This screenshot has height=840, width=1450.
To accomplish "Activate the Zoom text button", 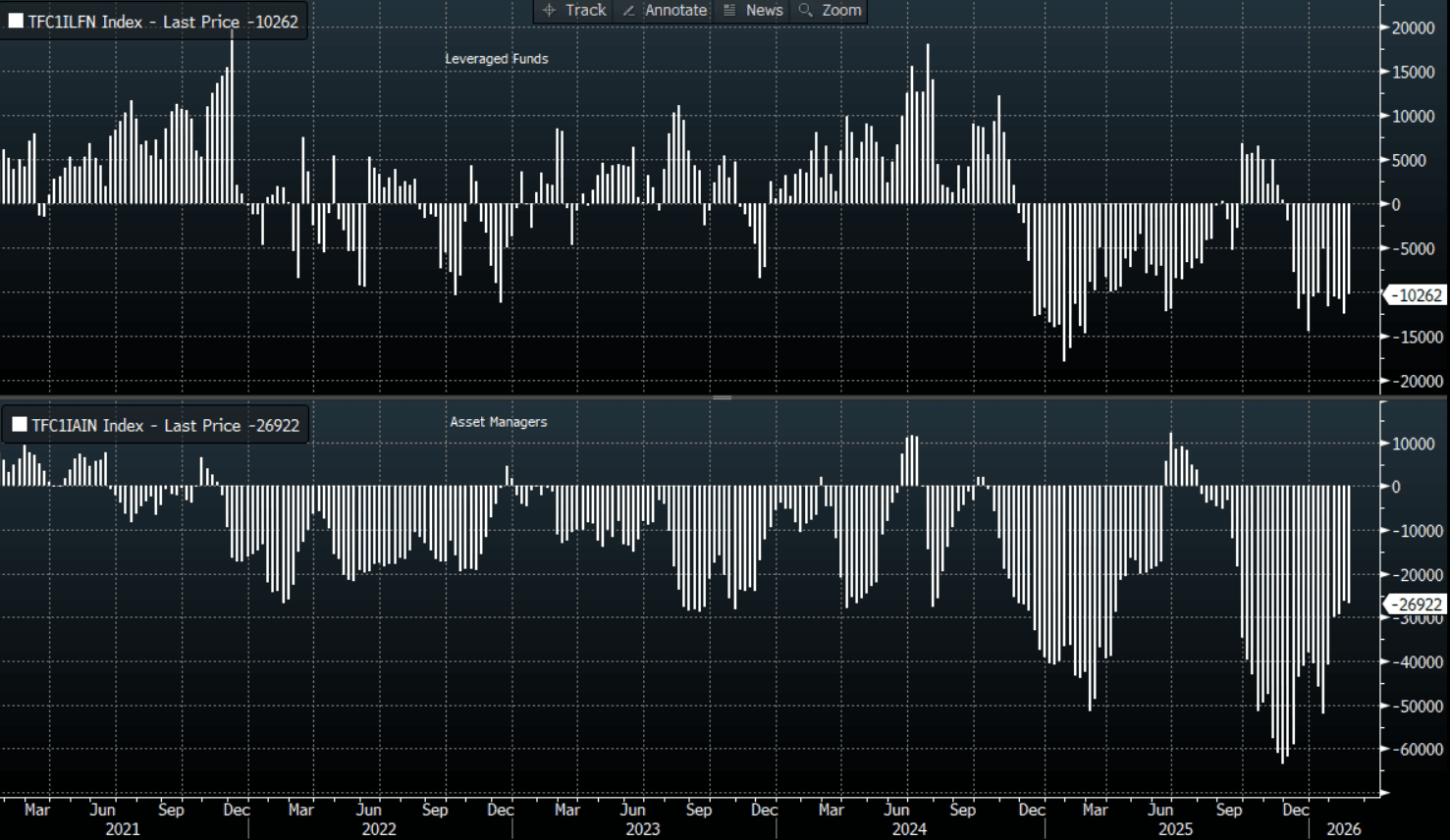I will pos(841,10).
